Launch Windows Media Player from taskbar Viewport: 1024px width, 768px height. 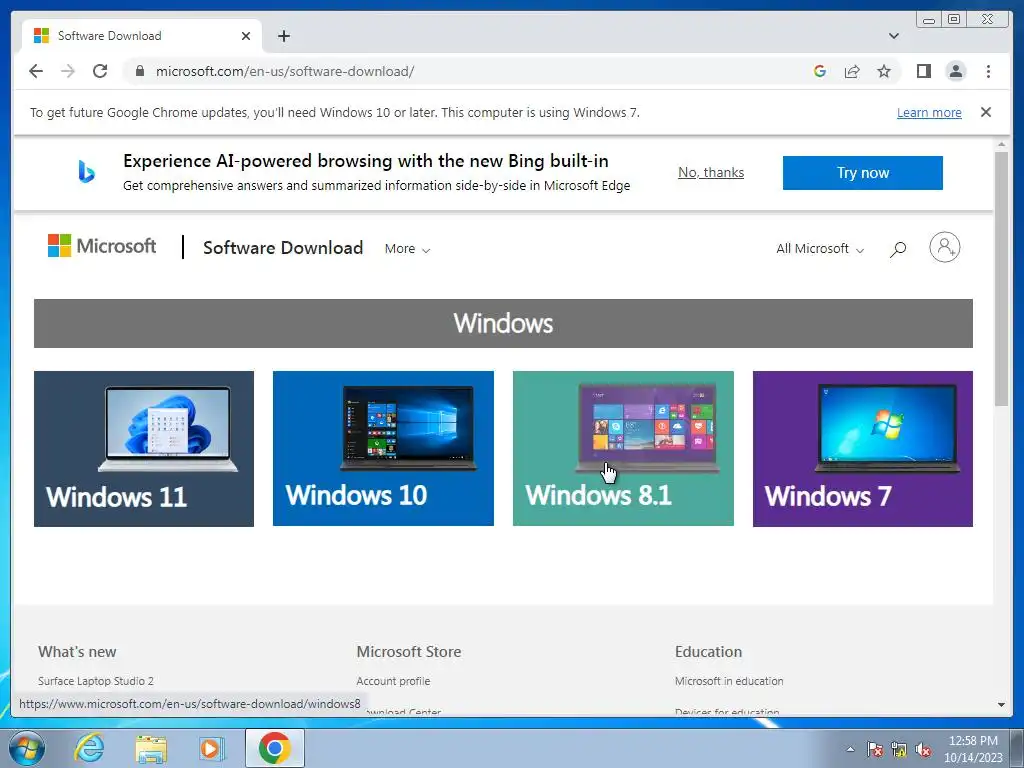click(211, 748)
